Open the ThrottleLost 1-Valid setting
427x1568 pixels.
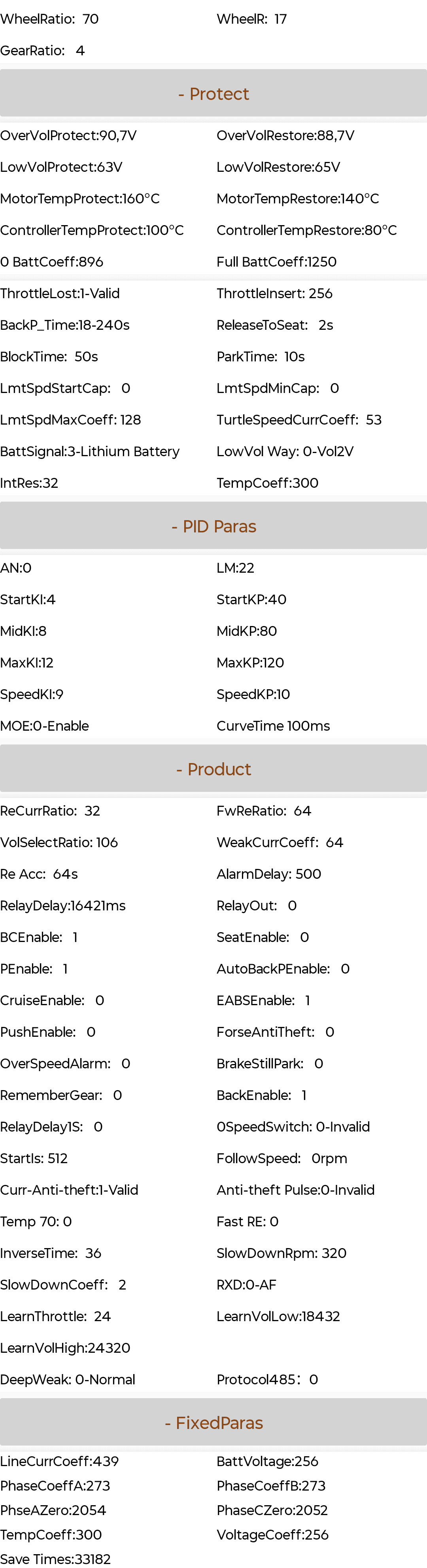pyautogui.click(x=60, y=293)
